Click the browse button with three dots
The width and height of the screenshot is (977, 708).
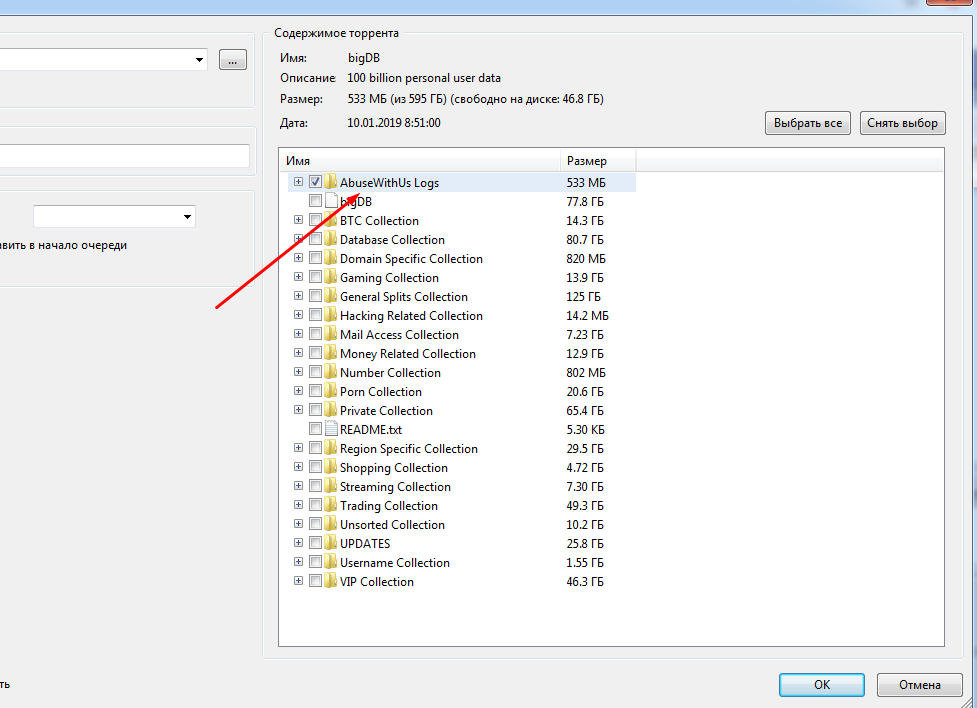pos(232,60)
